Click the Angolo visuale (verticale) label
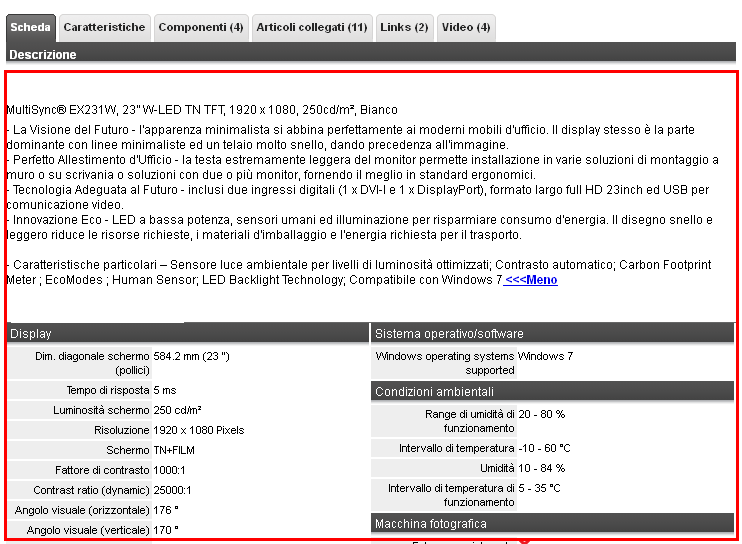Image resolution: width=742 pixels, height=544 pixels. (x=88, y=530)
